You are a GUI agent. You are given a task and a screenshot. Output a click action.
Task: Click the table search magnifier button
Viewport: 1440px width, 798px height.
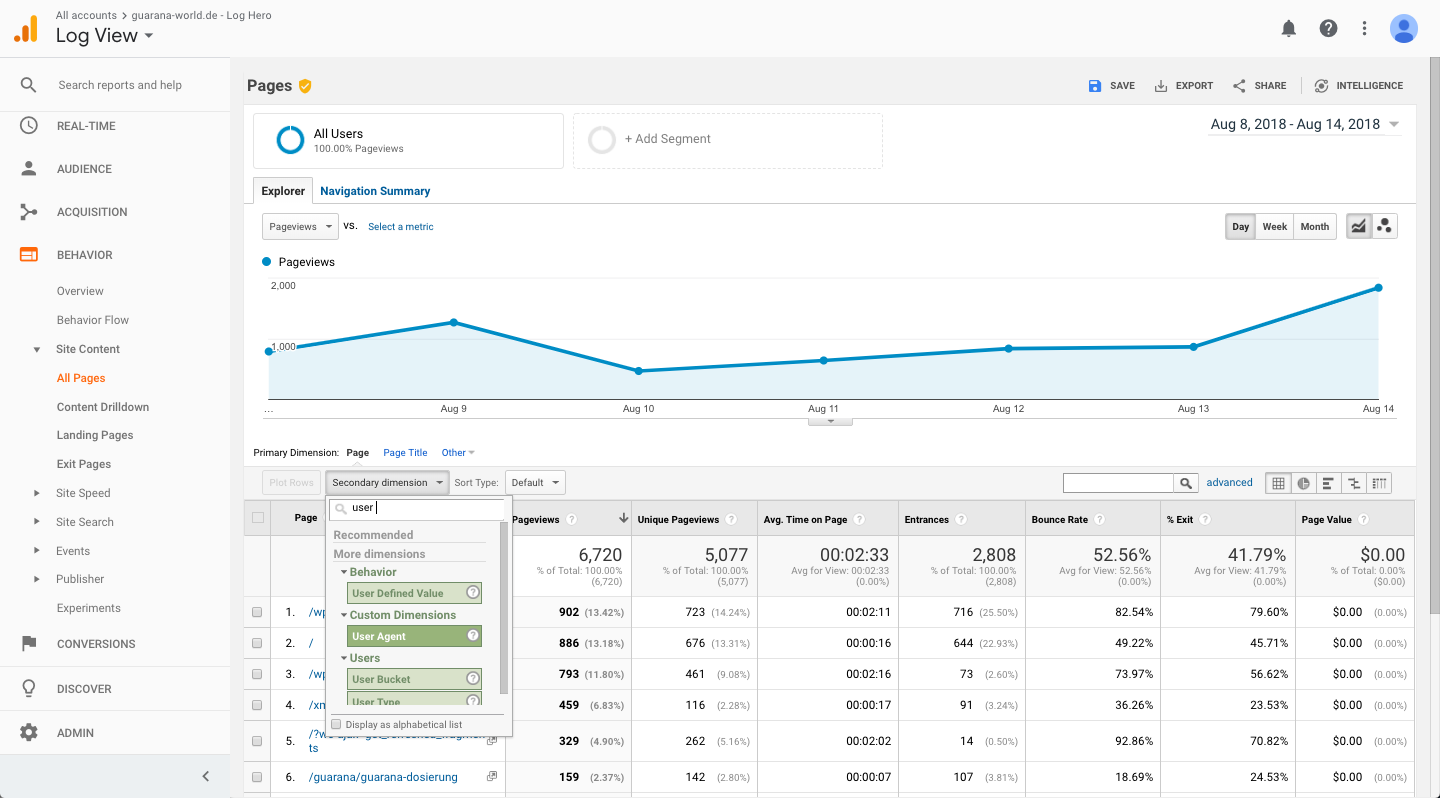1185,483
